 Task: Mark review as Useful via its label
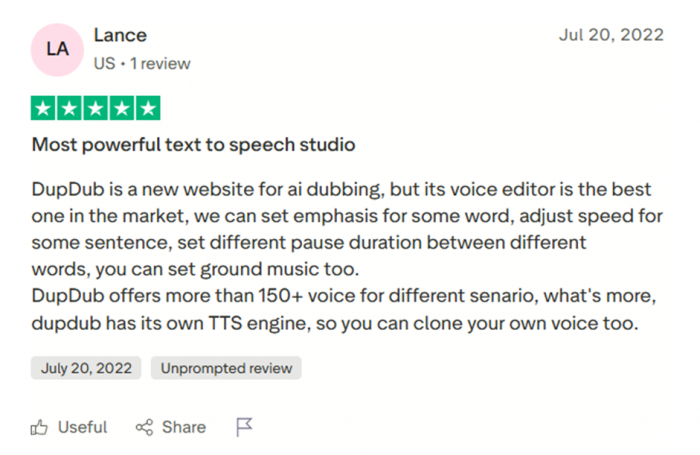coord(82,427)
